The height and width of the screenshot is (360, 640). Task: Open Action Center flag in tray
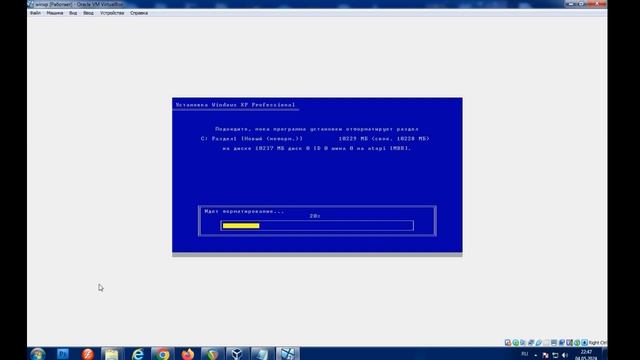(545, 355)
